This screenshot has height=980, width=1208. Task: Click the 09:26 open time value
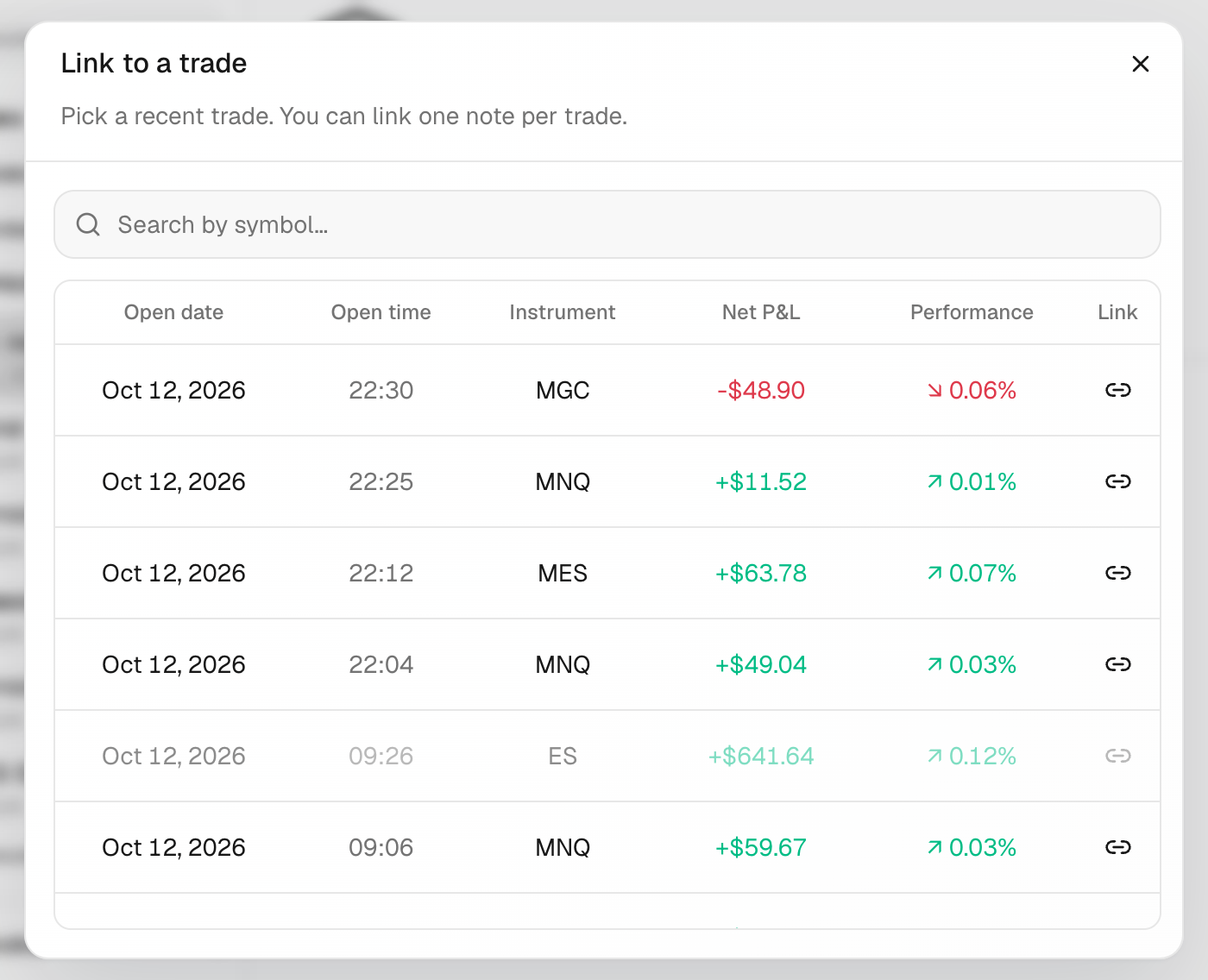tap(381, 756)
